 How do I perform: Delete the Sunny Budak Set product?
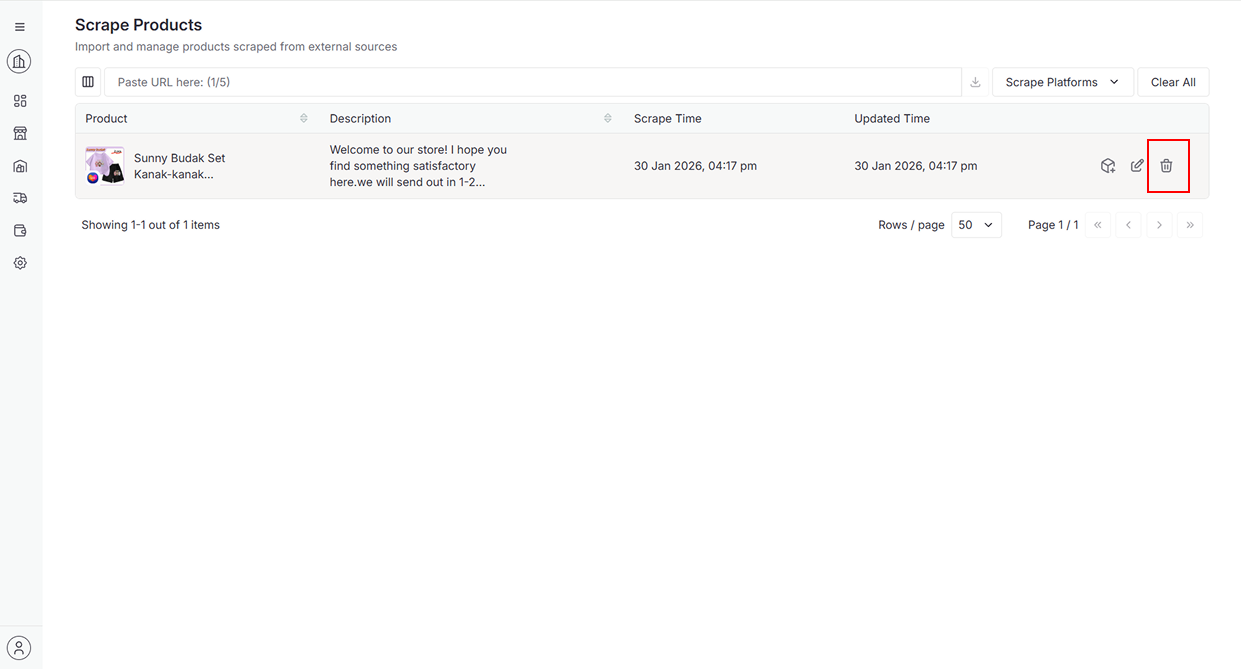point(1166,166)
